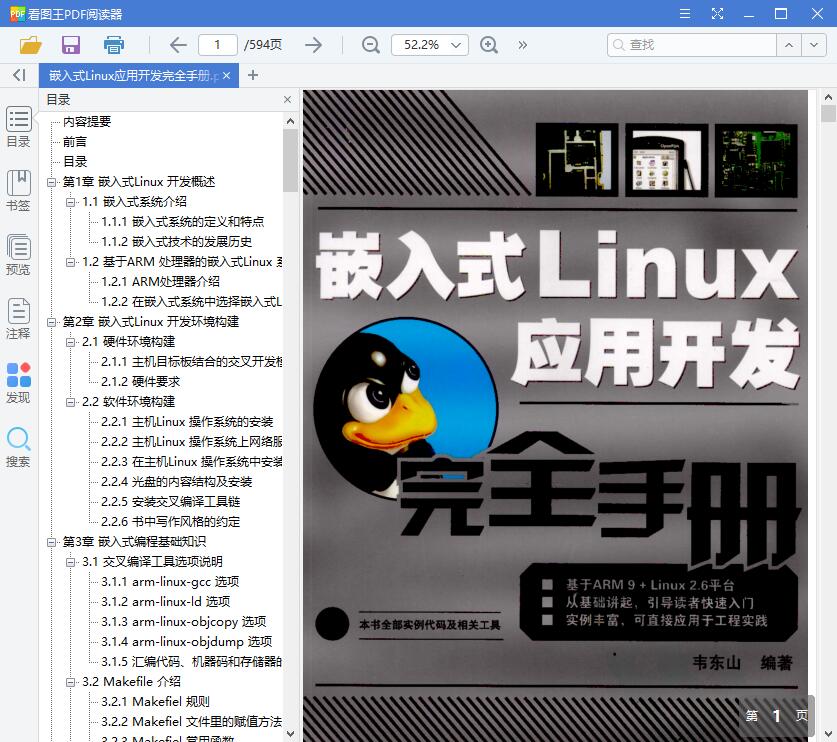Collapse the 第2章 outline node

point(51,322)
